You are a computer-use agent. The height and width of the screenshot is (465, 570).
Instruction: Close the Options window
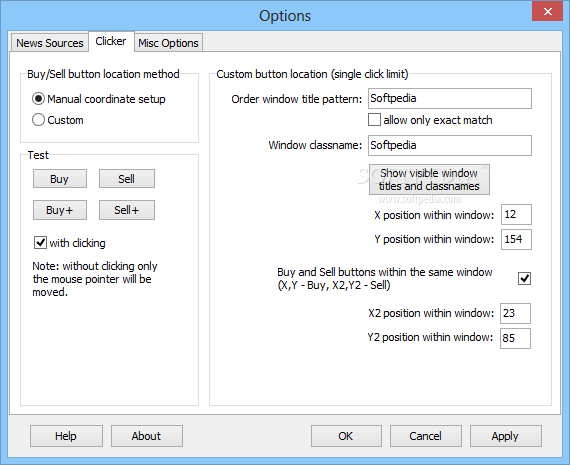tap(547, 11)
